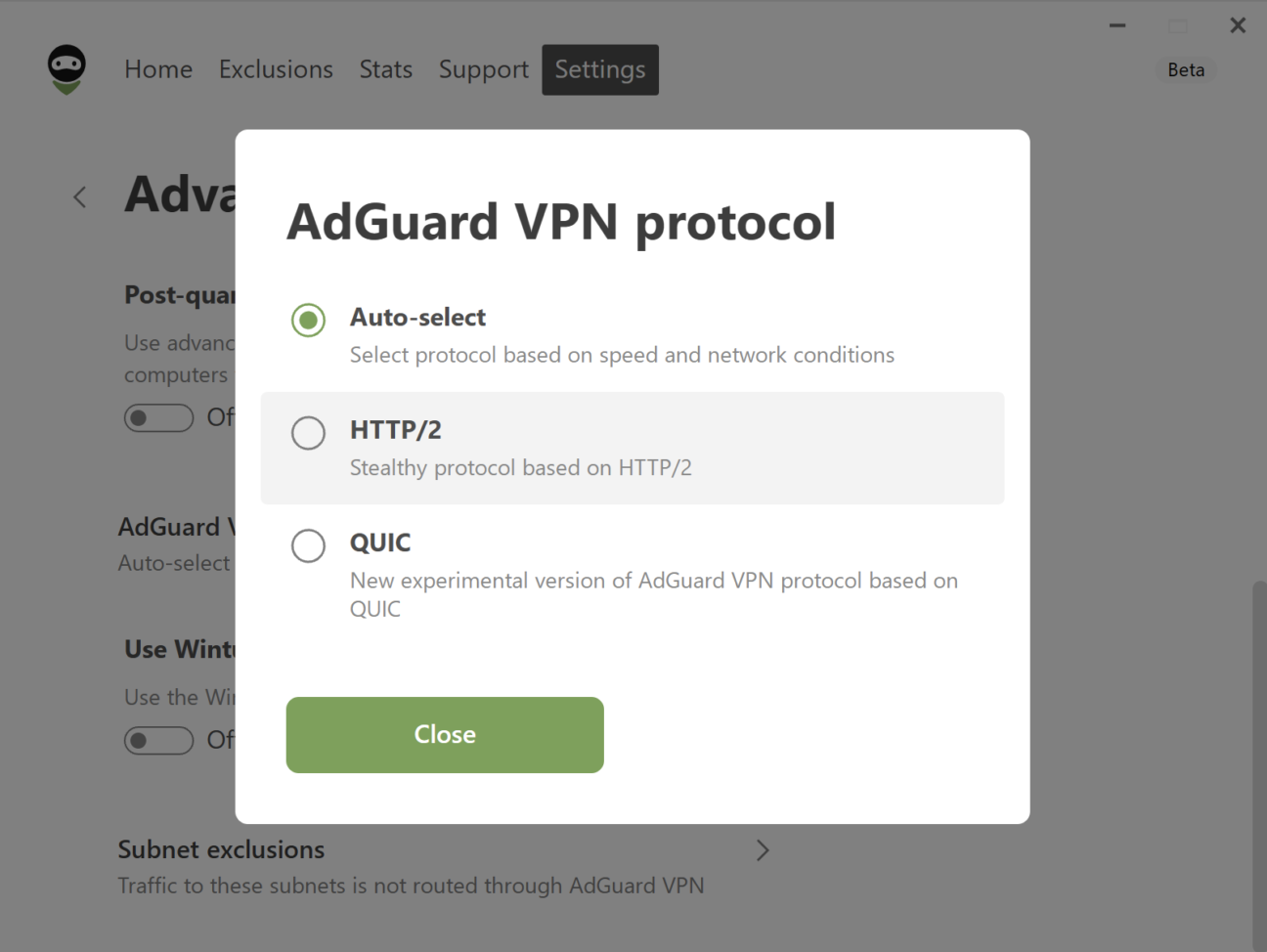Select the Auto-select radio circle
Viewport: 1267px width, 952px height.
point(308,320)
